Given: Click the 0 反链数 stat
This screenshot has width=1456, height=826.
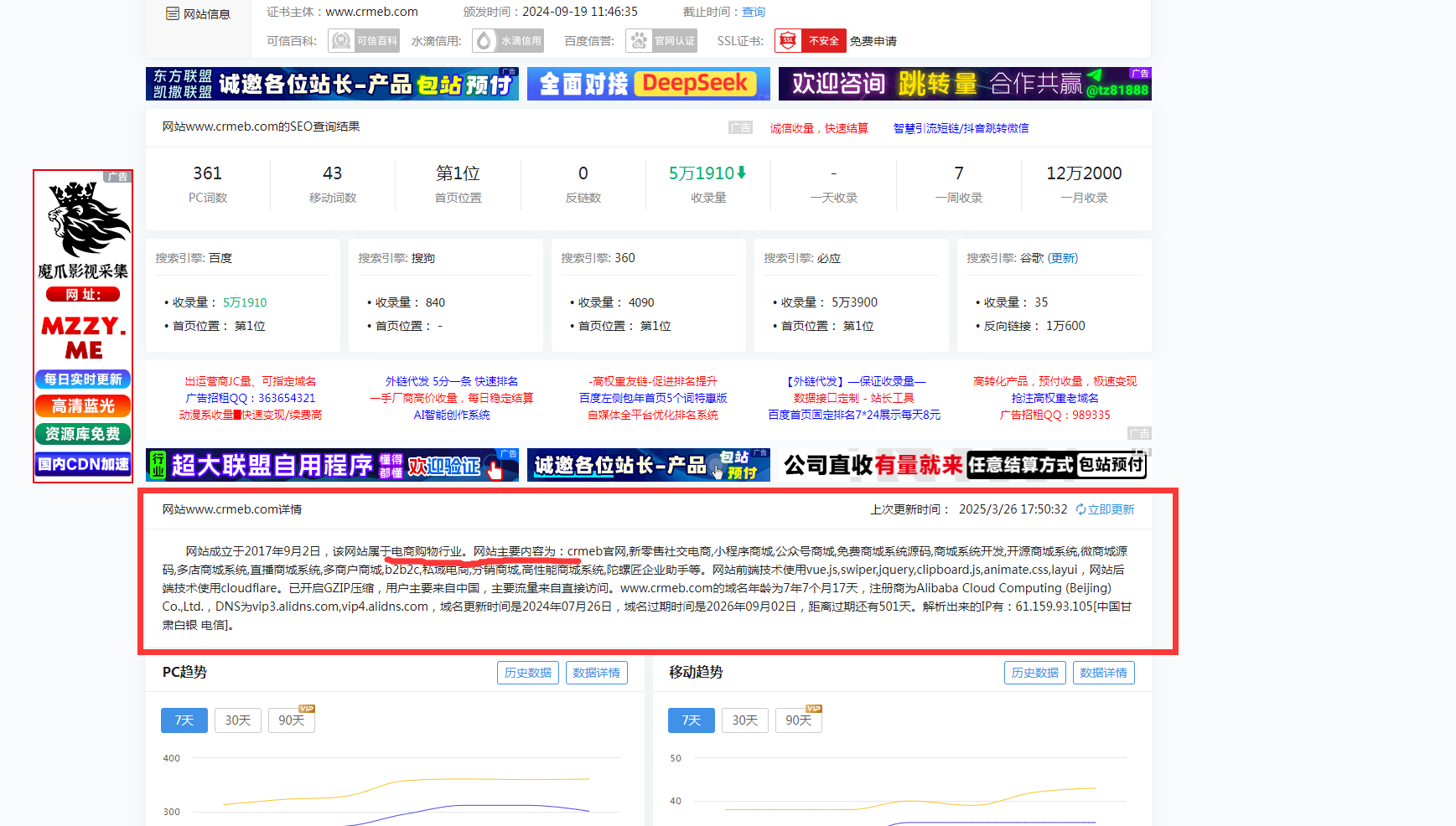Looking at the screenshot, I should [583, 184].
